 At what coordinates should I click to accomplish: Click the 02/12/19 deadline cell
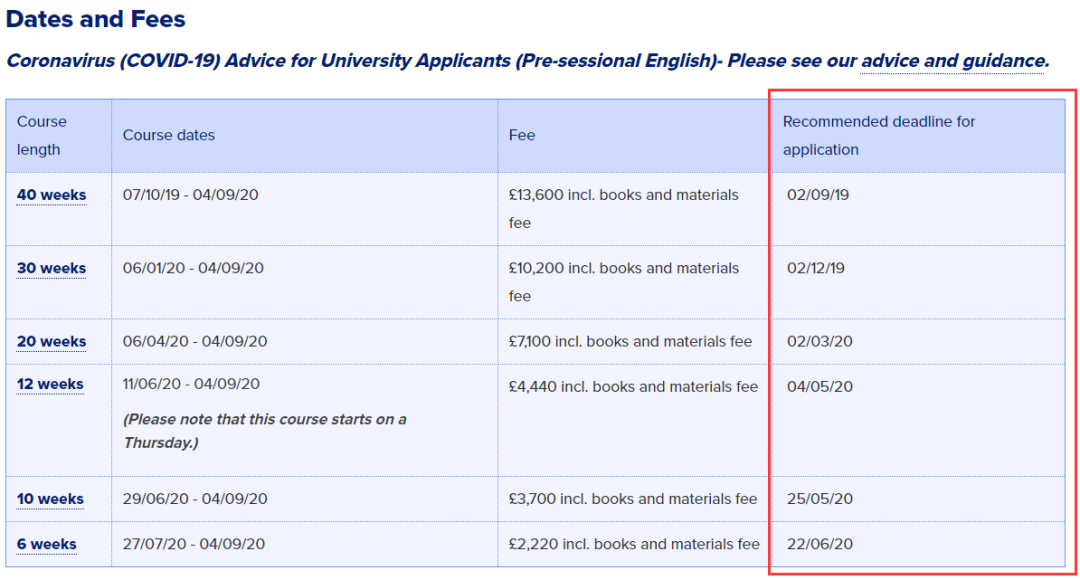tap(918, 282)
